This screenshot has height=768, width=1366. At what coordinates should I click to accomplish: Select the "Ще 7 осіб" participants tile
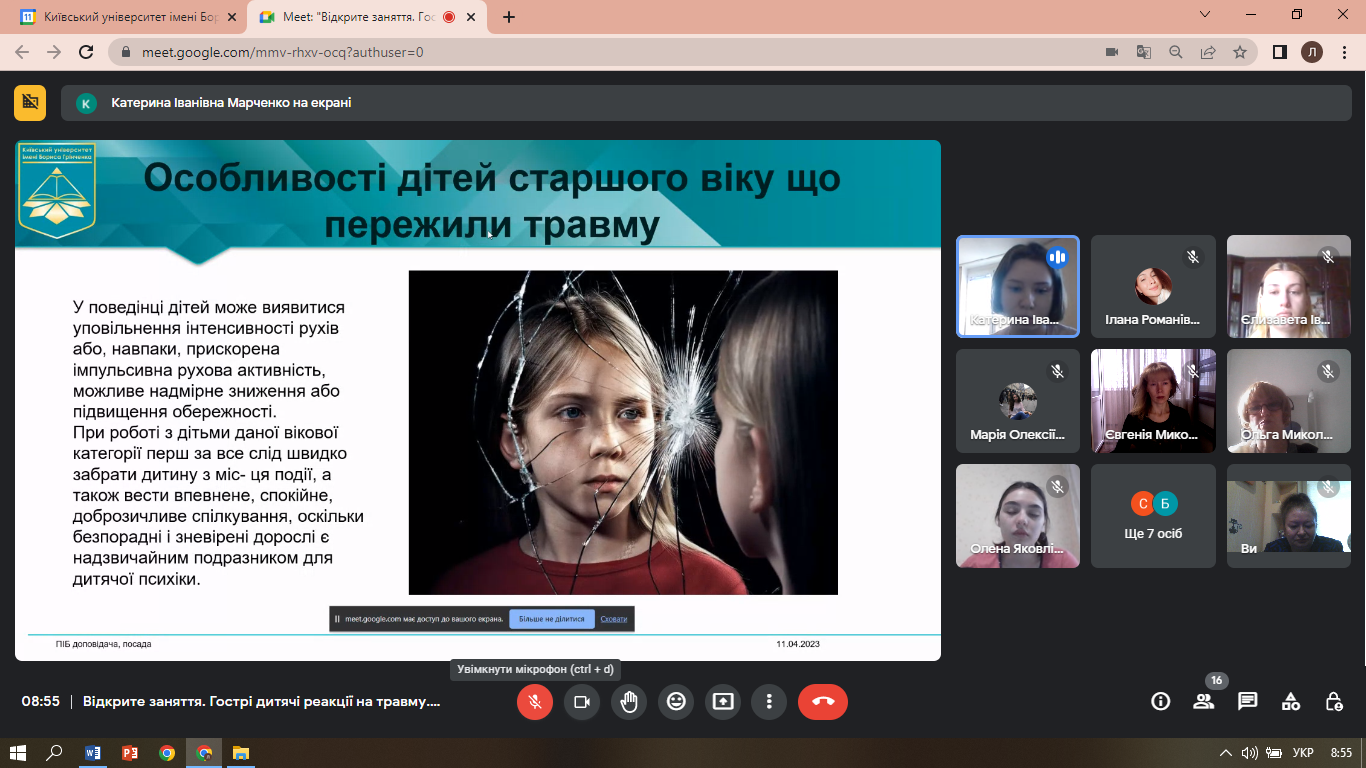pyautogui.click(x=1153, y=516)
